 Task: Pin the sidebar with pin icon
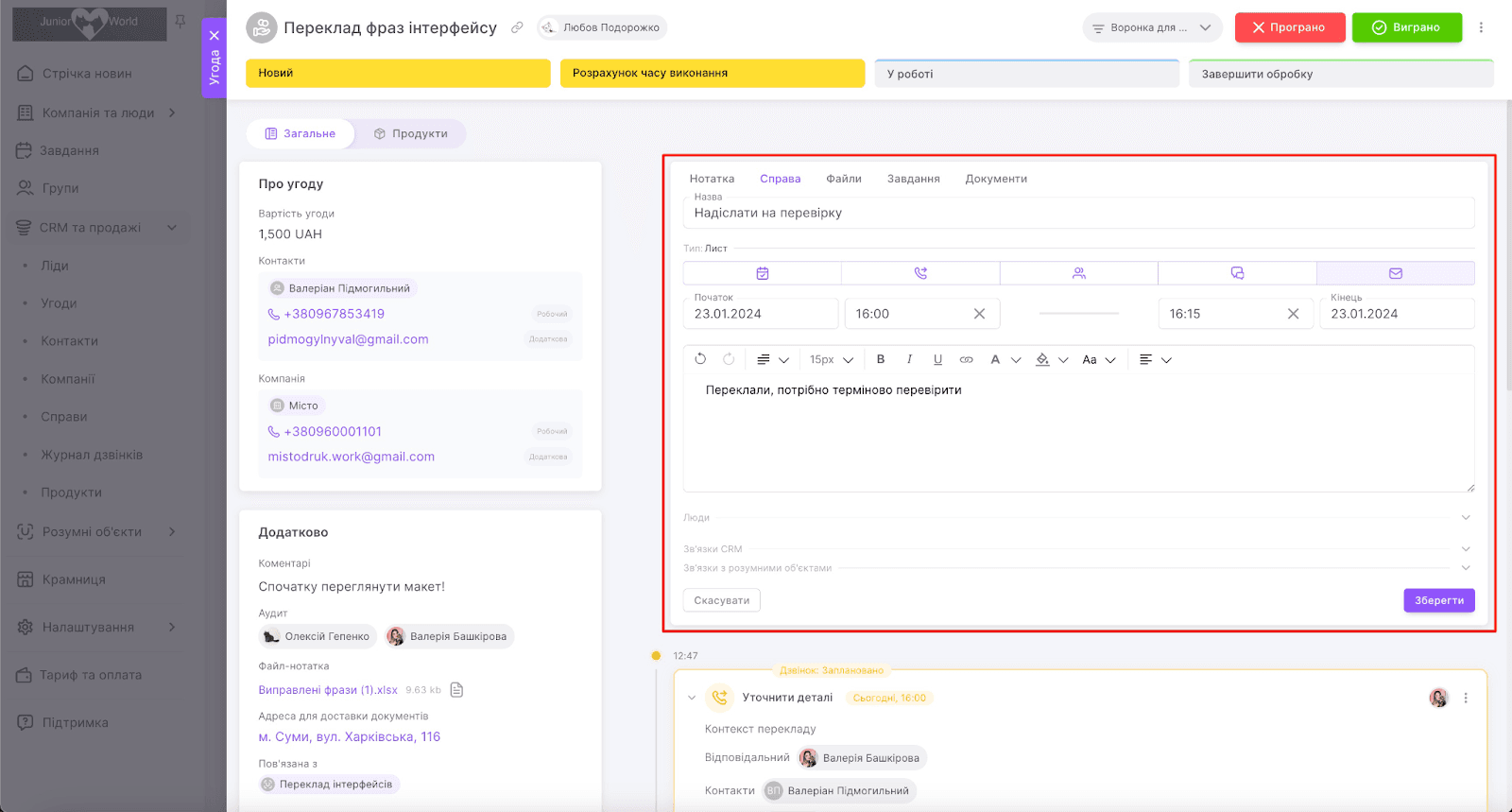click(x=180, y=21)
